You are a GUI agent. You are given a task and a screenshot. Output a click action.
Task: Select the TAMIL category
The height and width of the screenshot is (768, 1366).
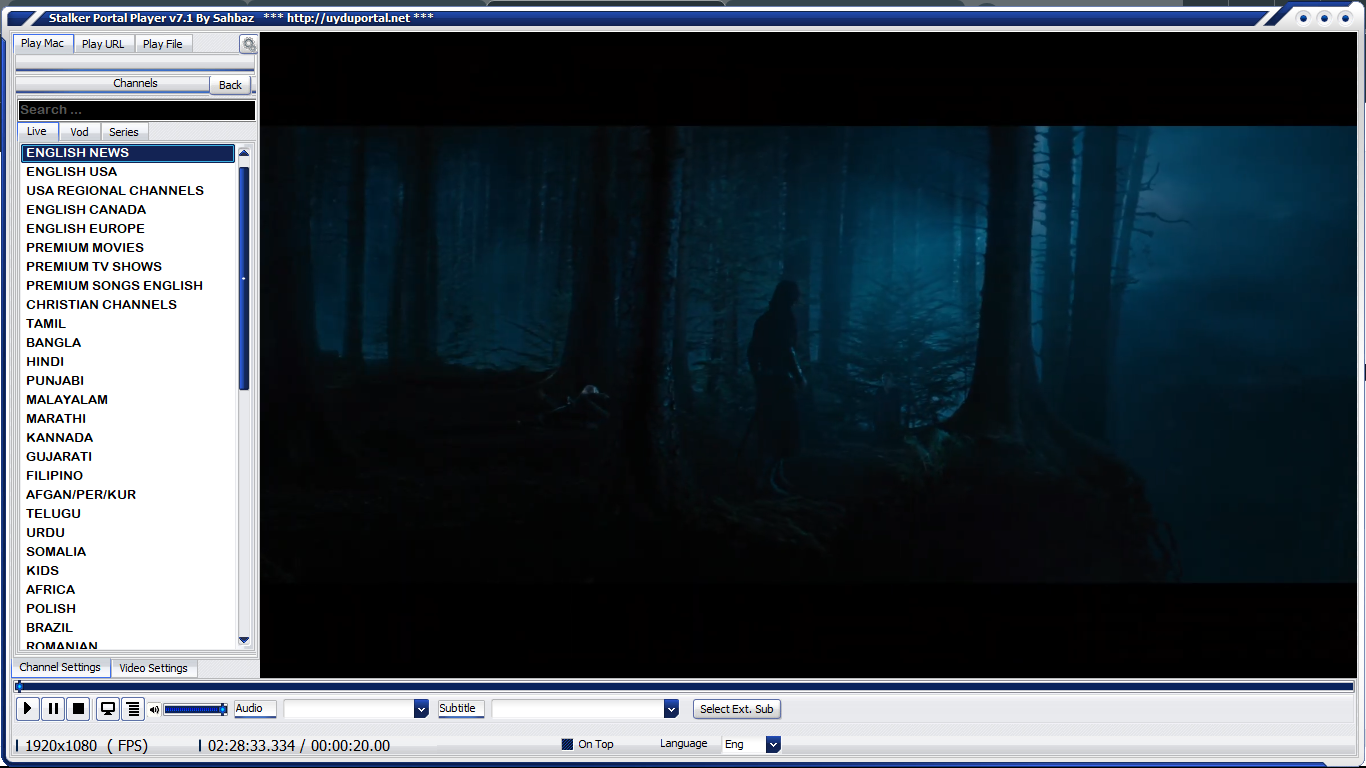point(128,324)
